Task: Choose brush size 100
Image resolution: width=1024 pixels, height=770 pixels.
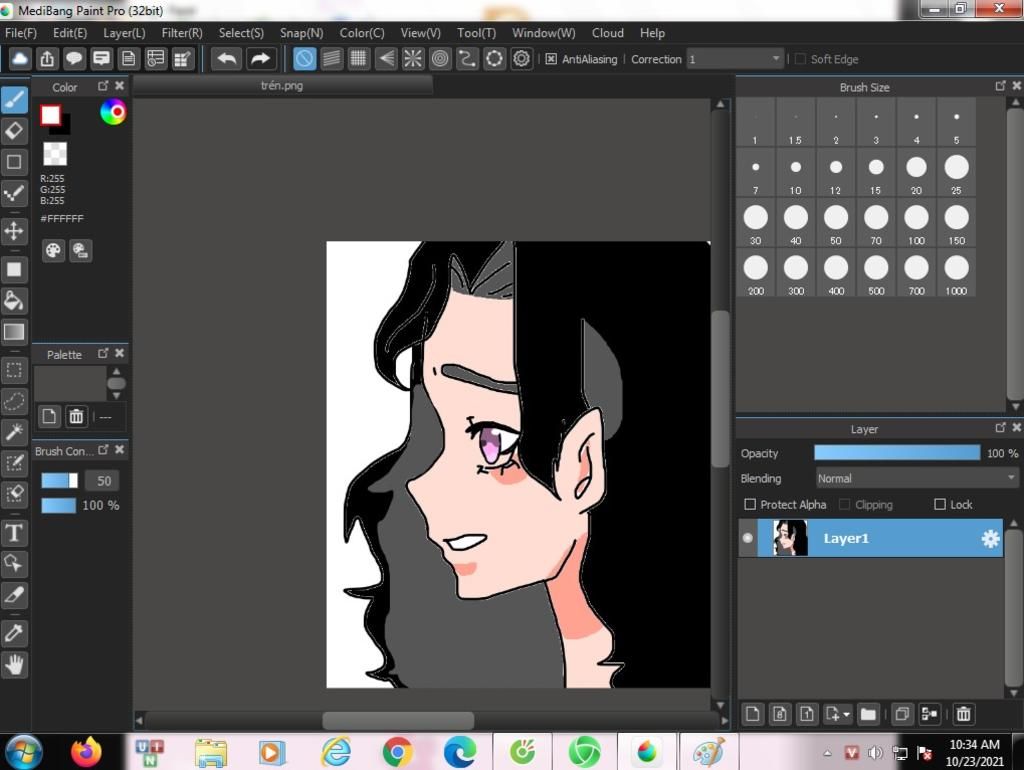Action: 916,224
